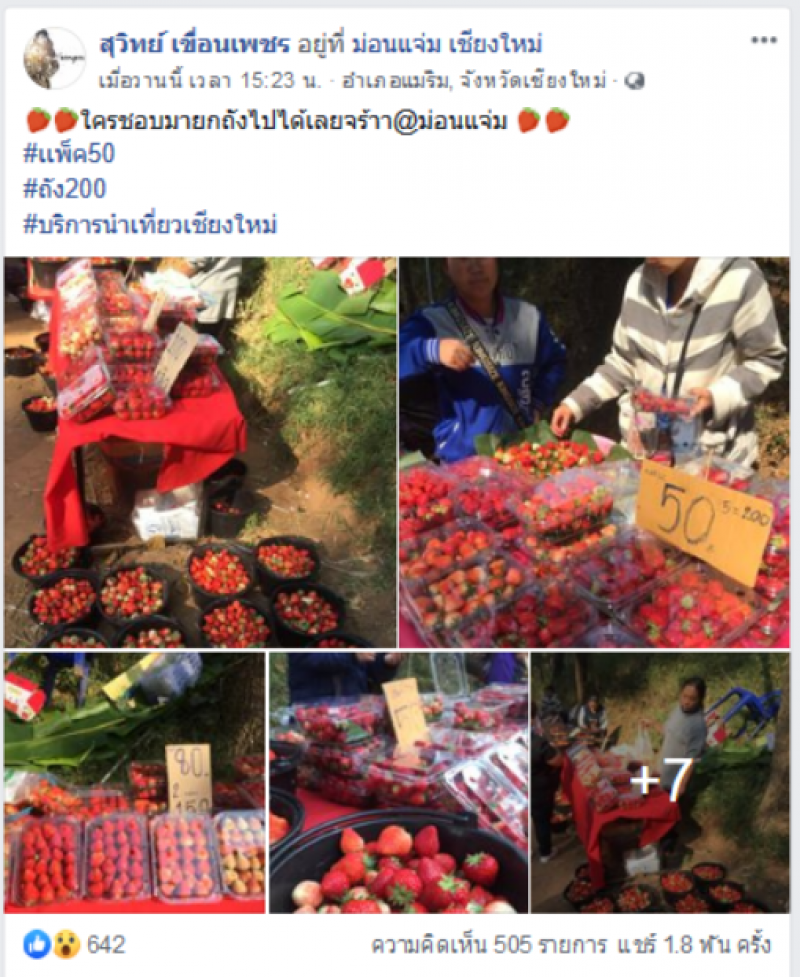Open photo with the 50 price sign

click(x=594, y=452)
